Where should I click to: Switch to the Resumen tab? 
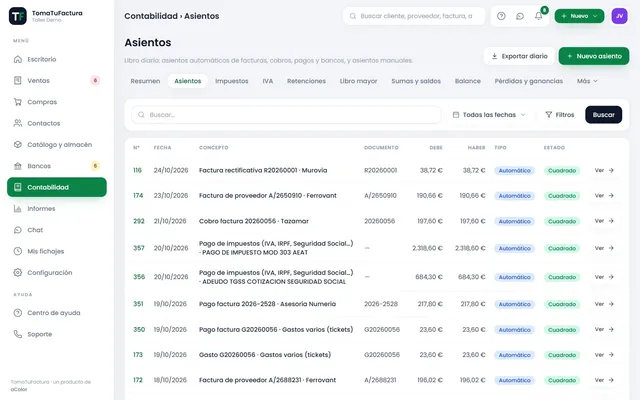coord(145,81)
